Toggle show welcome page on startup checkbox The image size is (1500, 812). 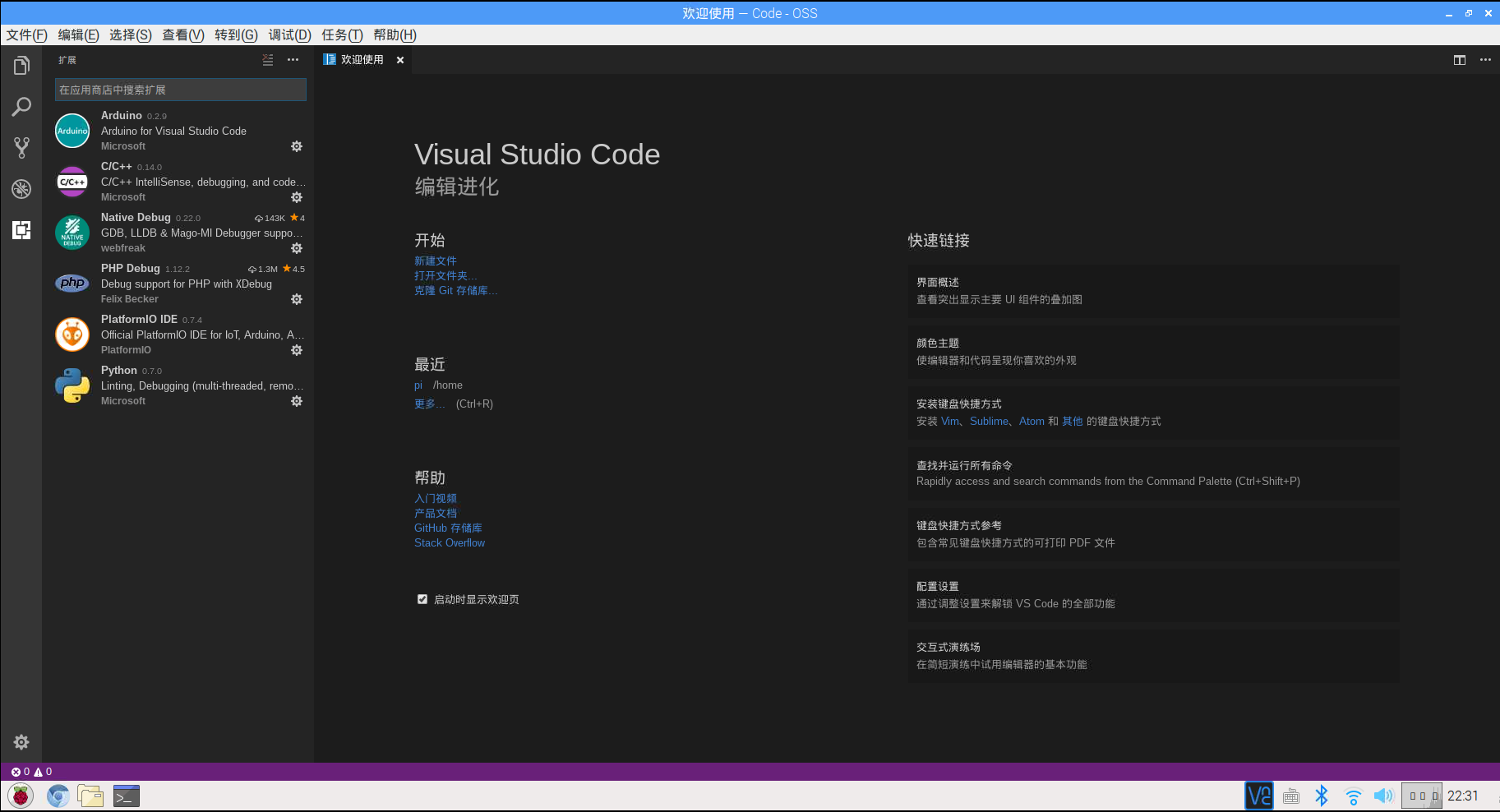[x=422, y=599]
